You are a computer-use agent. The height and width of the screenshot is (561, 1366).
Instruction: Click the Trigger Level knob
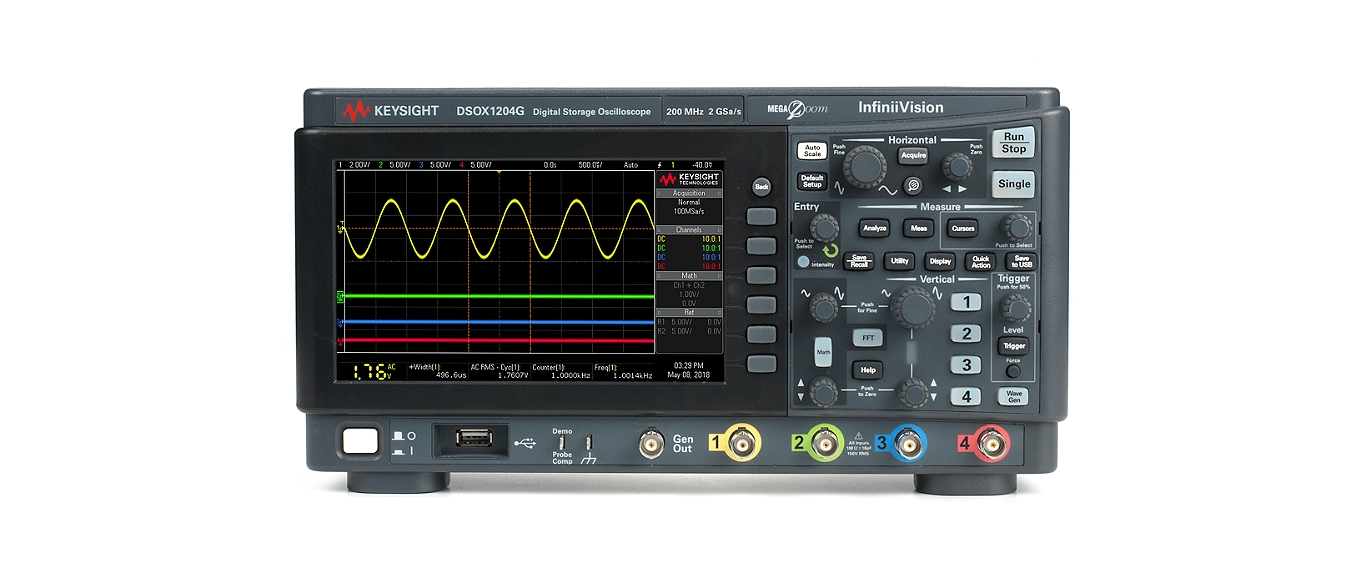coord(1014,307)
